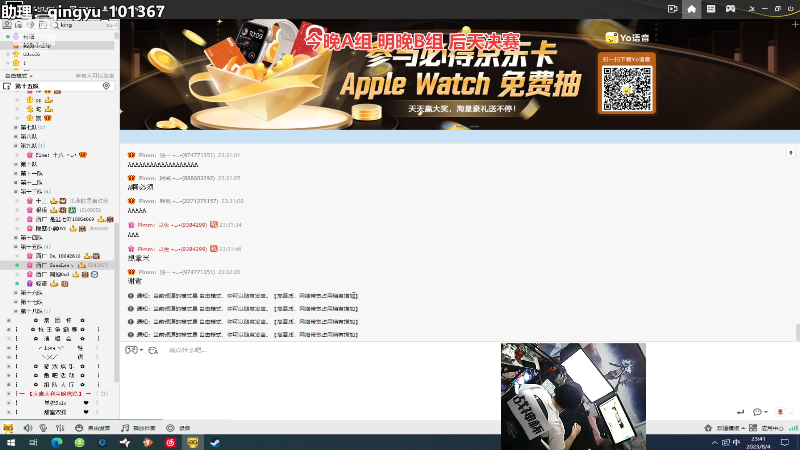Open the Windows Start menu

[x=10, y=442]
